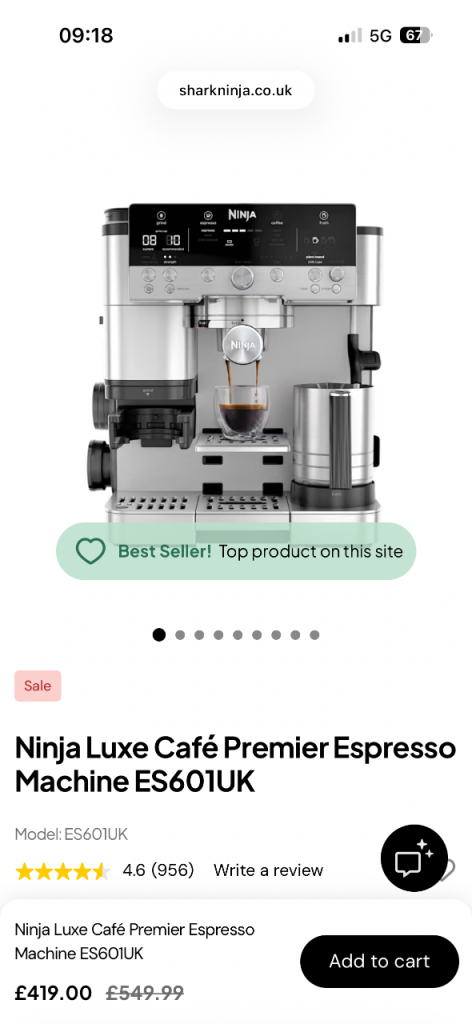
Task: Open the 4.6 (956) reviews count
Action: [159, 871]
